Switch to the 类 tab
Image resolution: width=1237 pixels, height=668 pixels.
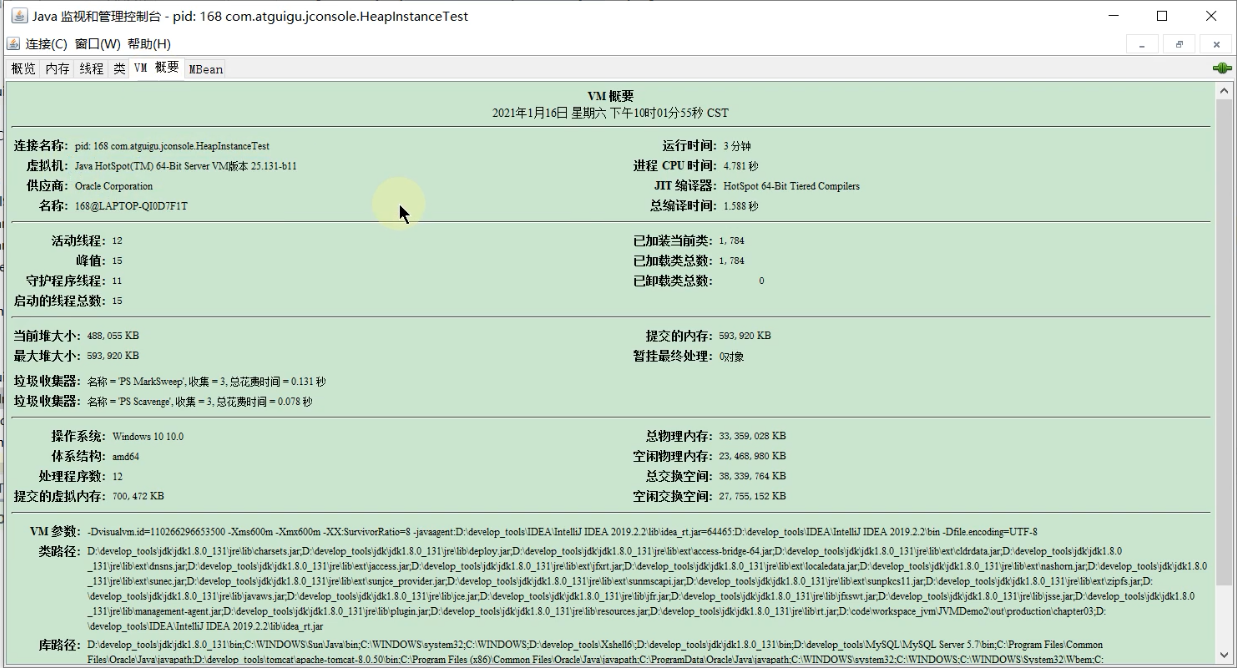coord(119,69)
